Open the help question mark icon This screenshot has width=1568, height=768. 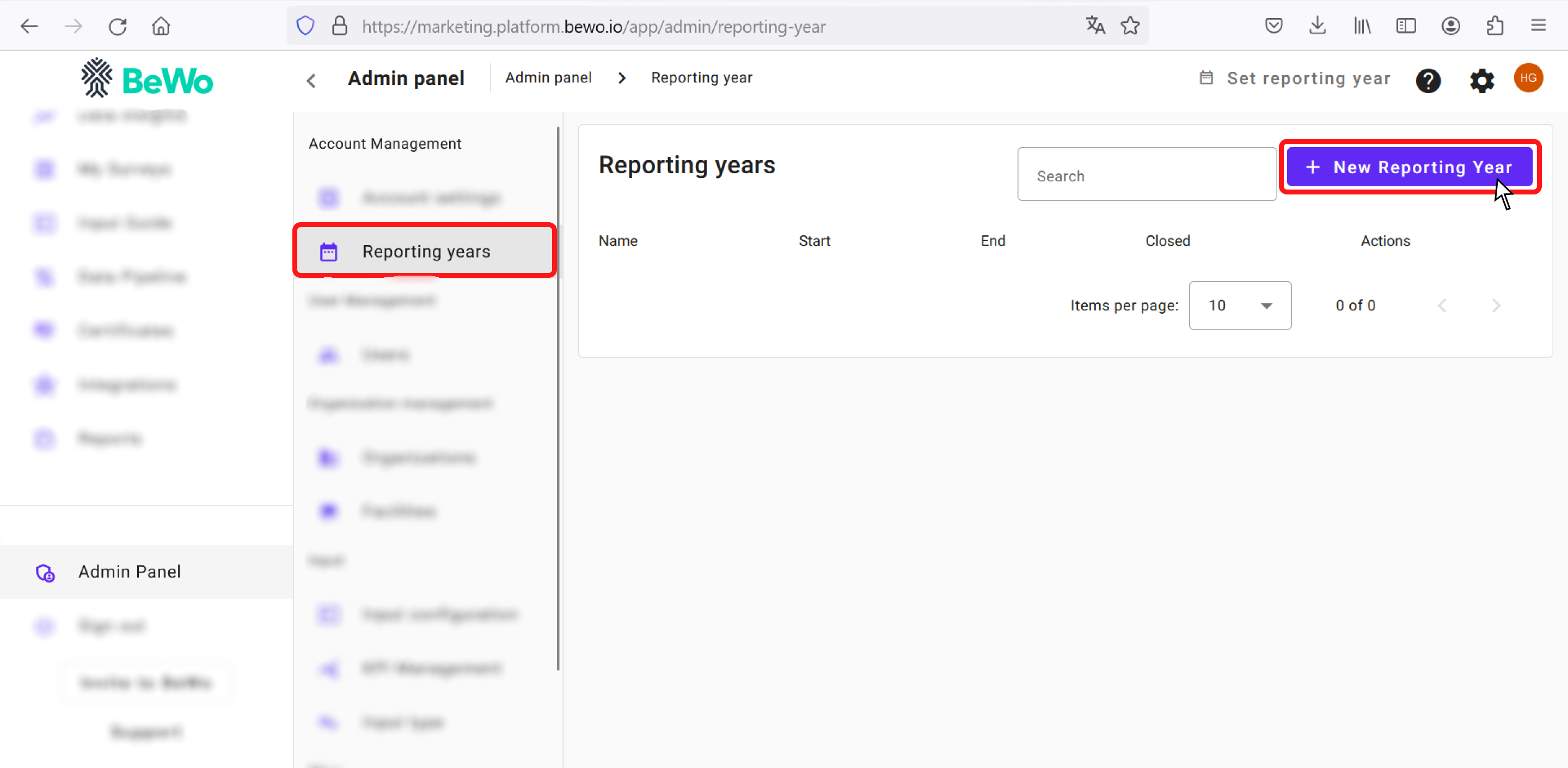pos(1429,79)
